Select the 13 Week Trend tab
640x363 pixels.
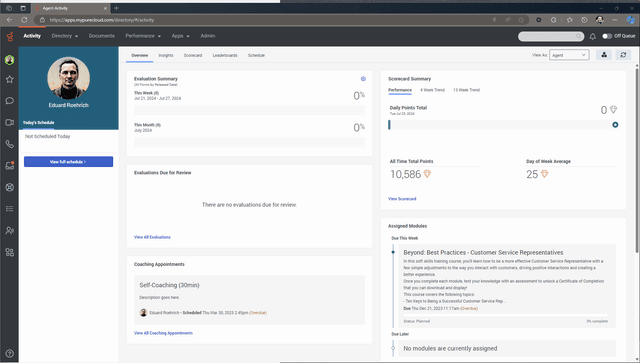coord(466,90)
